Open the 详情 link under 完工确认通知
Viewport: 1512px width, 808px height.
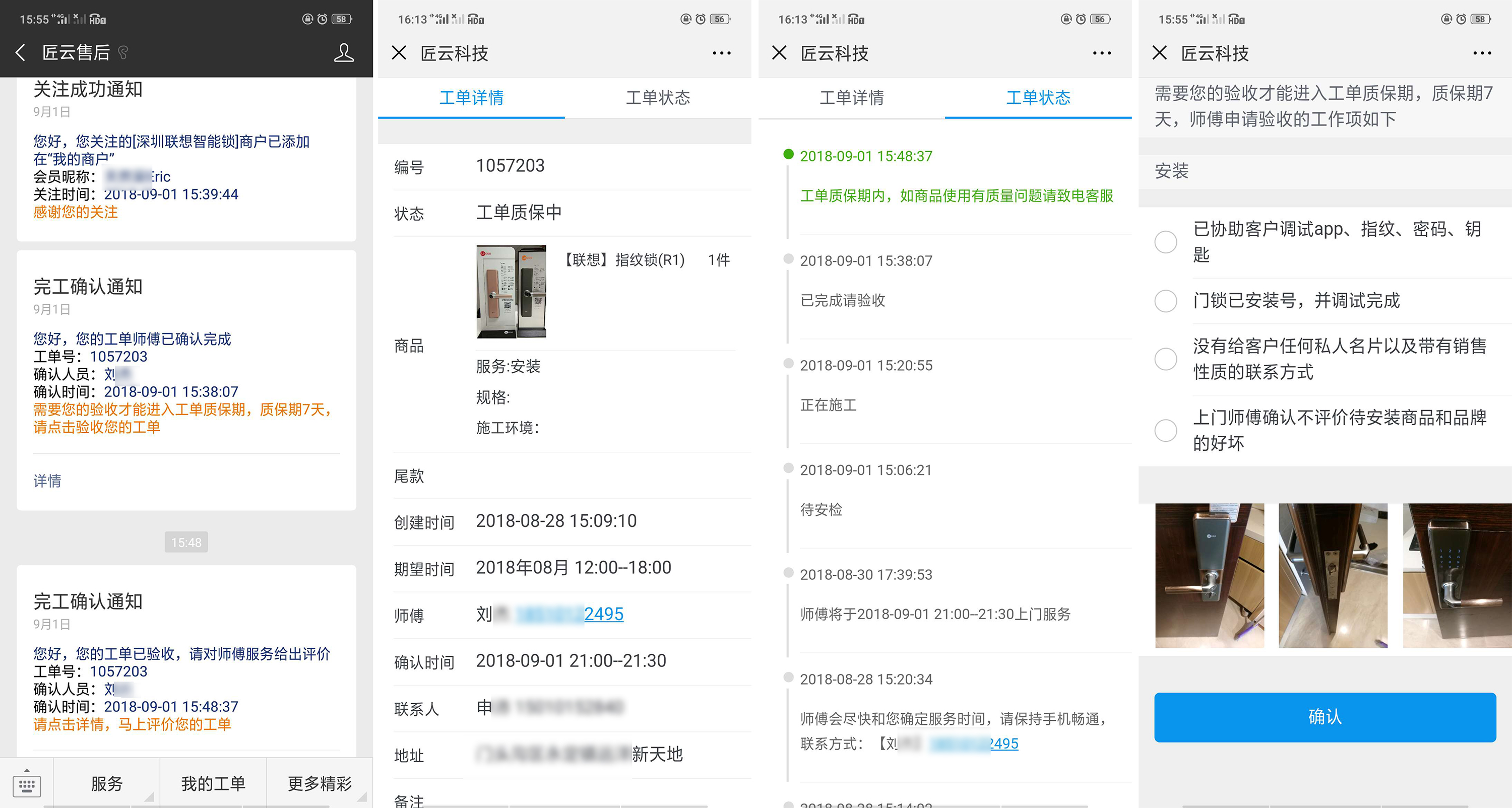pyautogui.click(x=47, y=481)
